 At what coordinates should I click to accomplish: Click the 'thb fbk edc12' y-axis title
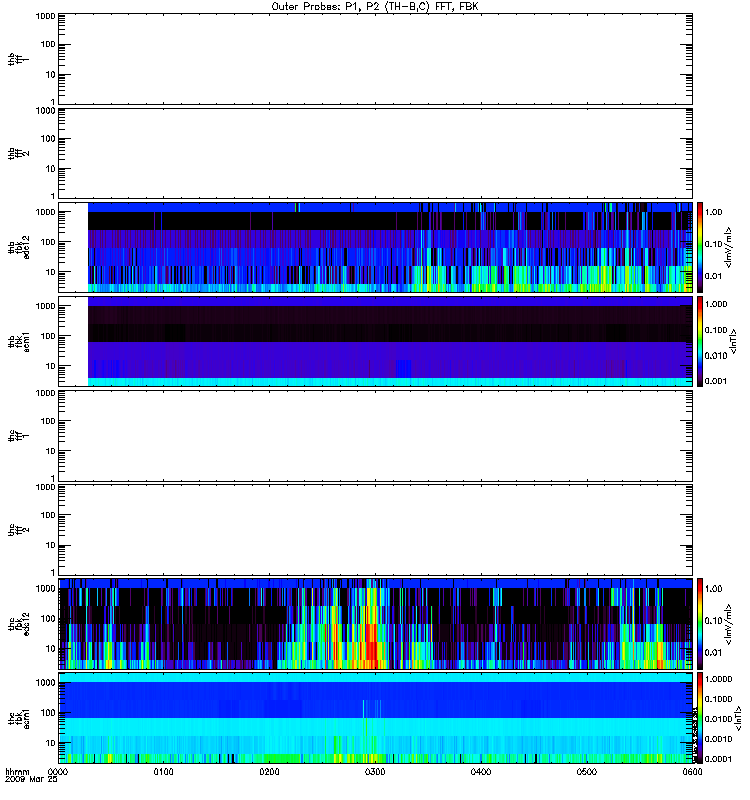pyautogui.click(x=18, y=247)
